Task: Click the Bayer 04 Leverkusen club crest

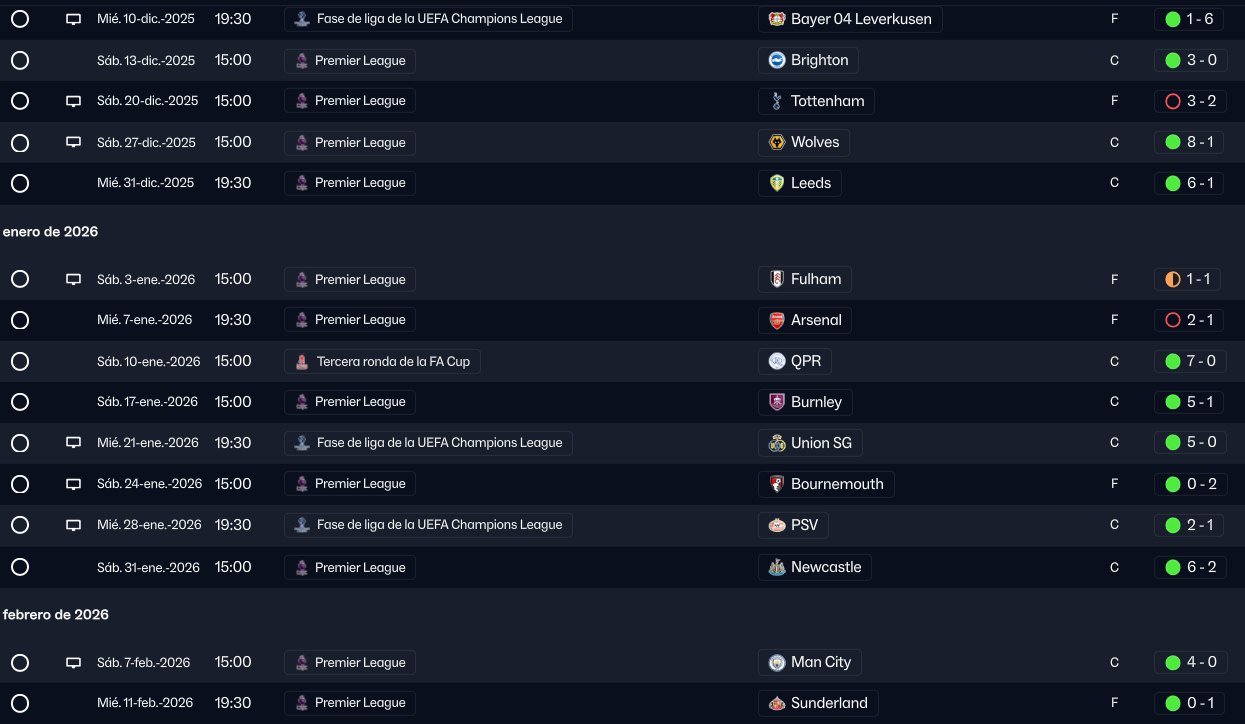Action: pos(777,19)
